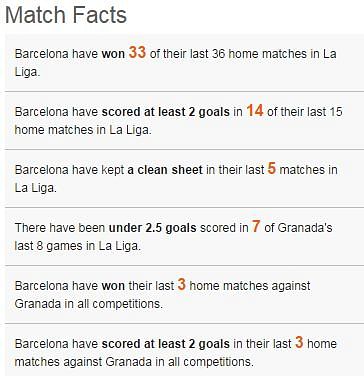Click the second scored at least 2 goals text
Image resolution: width=364 pixels, height=376 pixels.
[x=166, y=344]
